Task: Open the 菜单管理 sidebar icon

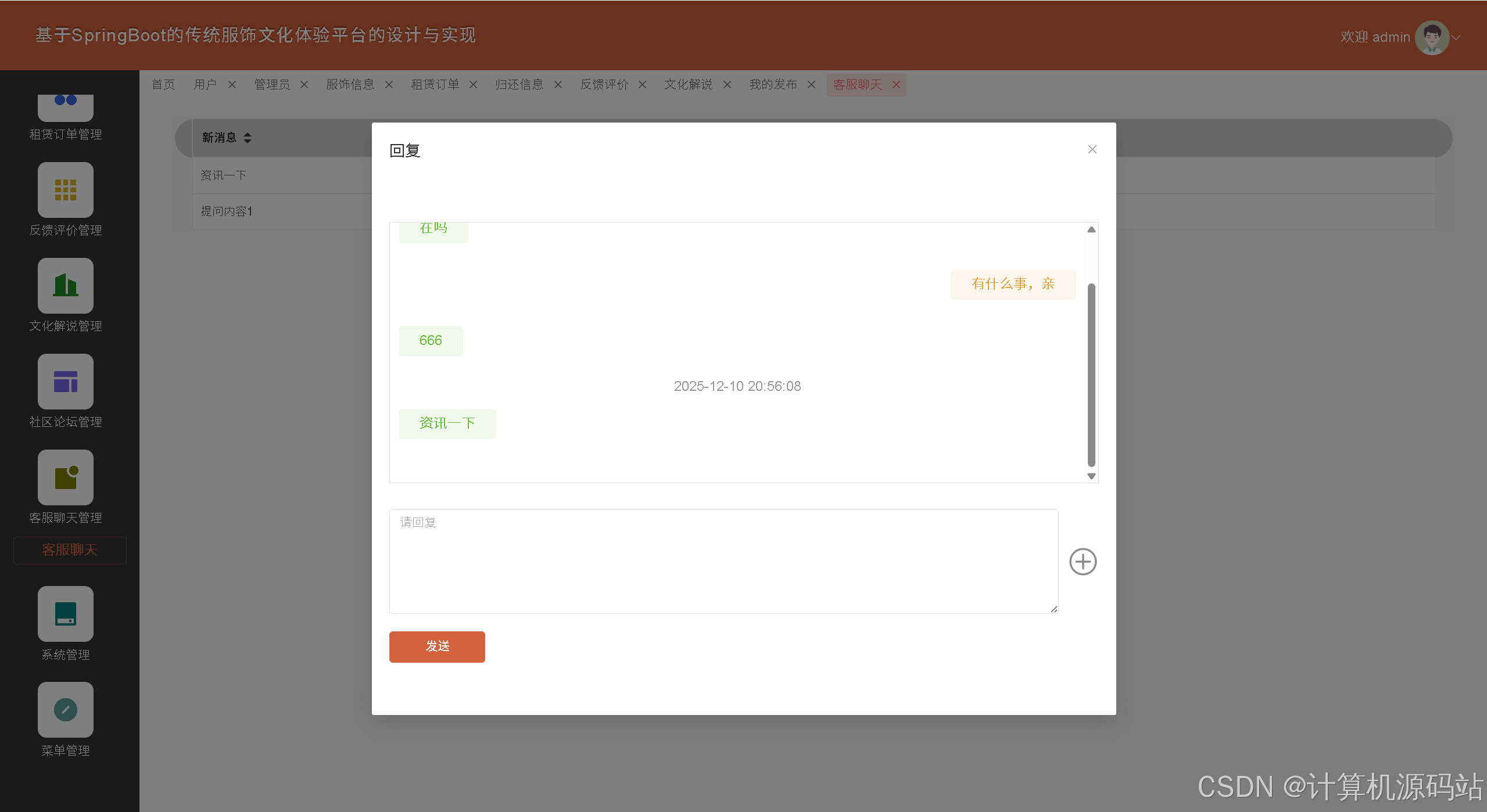Action: click(x=65, y=710)
